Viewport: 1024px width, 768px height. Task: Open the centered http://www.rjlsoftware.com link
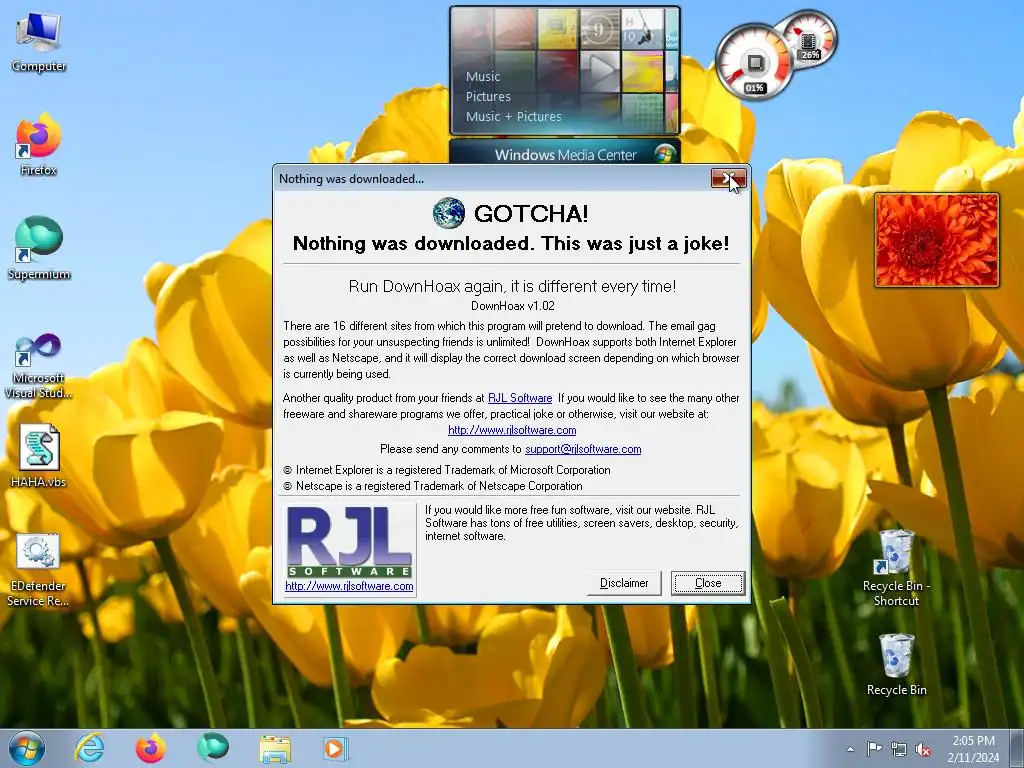[512, 430]
